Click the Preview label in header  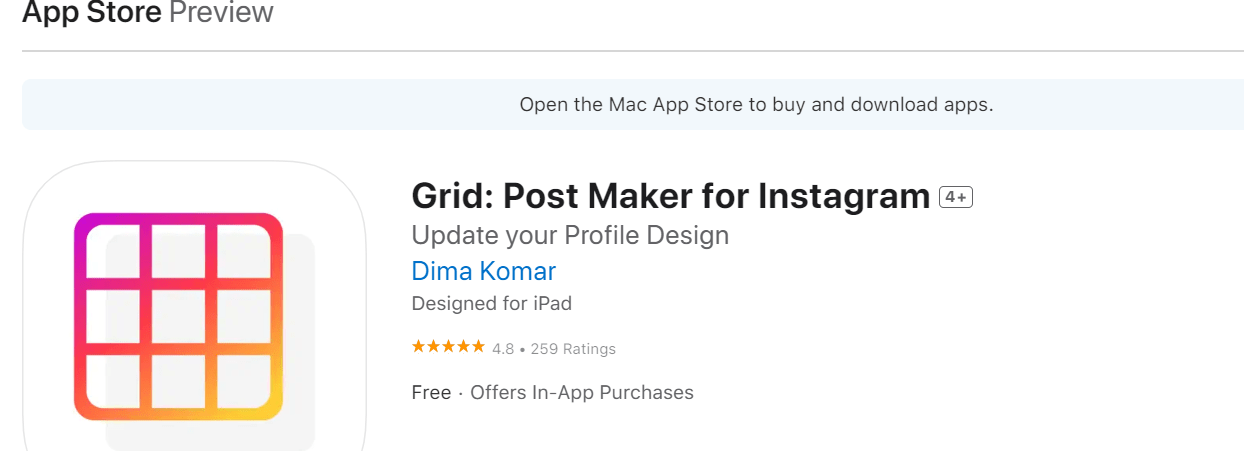coord(221,13)
